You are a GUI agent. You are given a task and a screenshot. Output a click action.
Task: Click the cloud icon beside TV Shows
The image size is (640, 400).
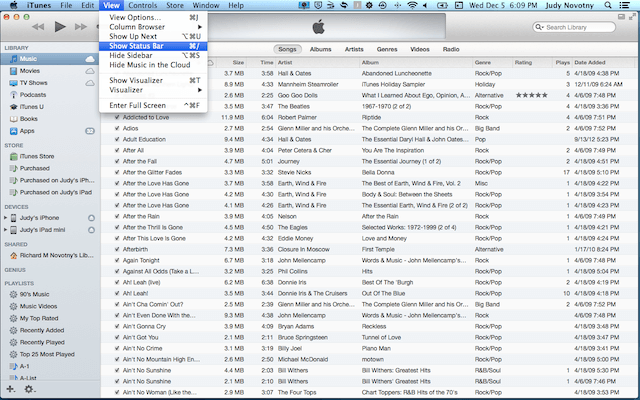point(90,83)
